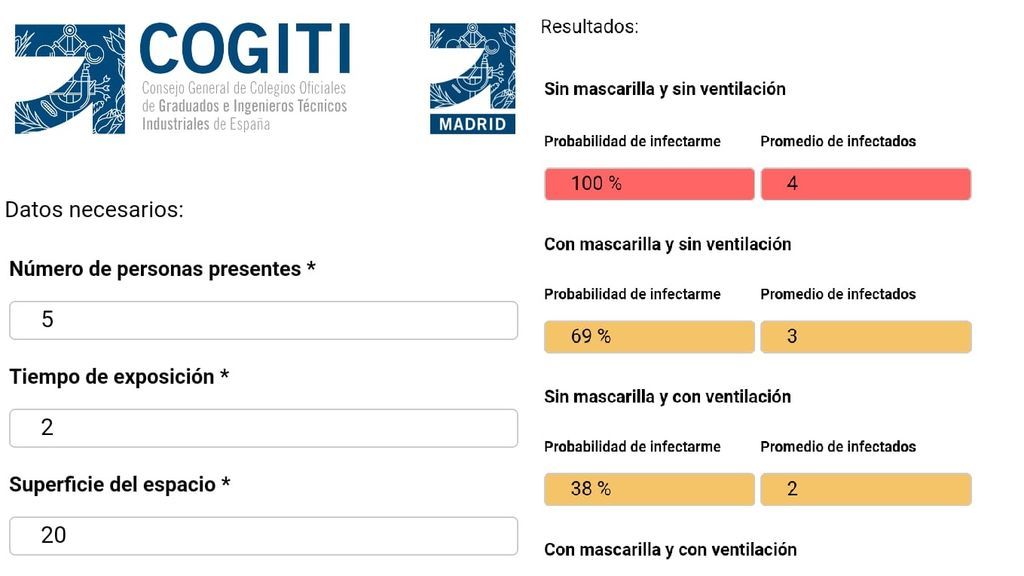The width and height of the screenshot is (1024, 576).
Task: Click the COGITI Madrid logo icon
Action: (x=472, y=79)
